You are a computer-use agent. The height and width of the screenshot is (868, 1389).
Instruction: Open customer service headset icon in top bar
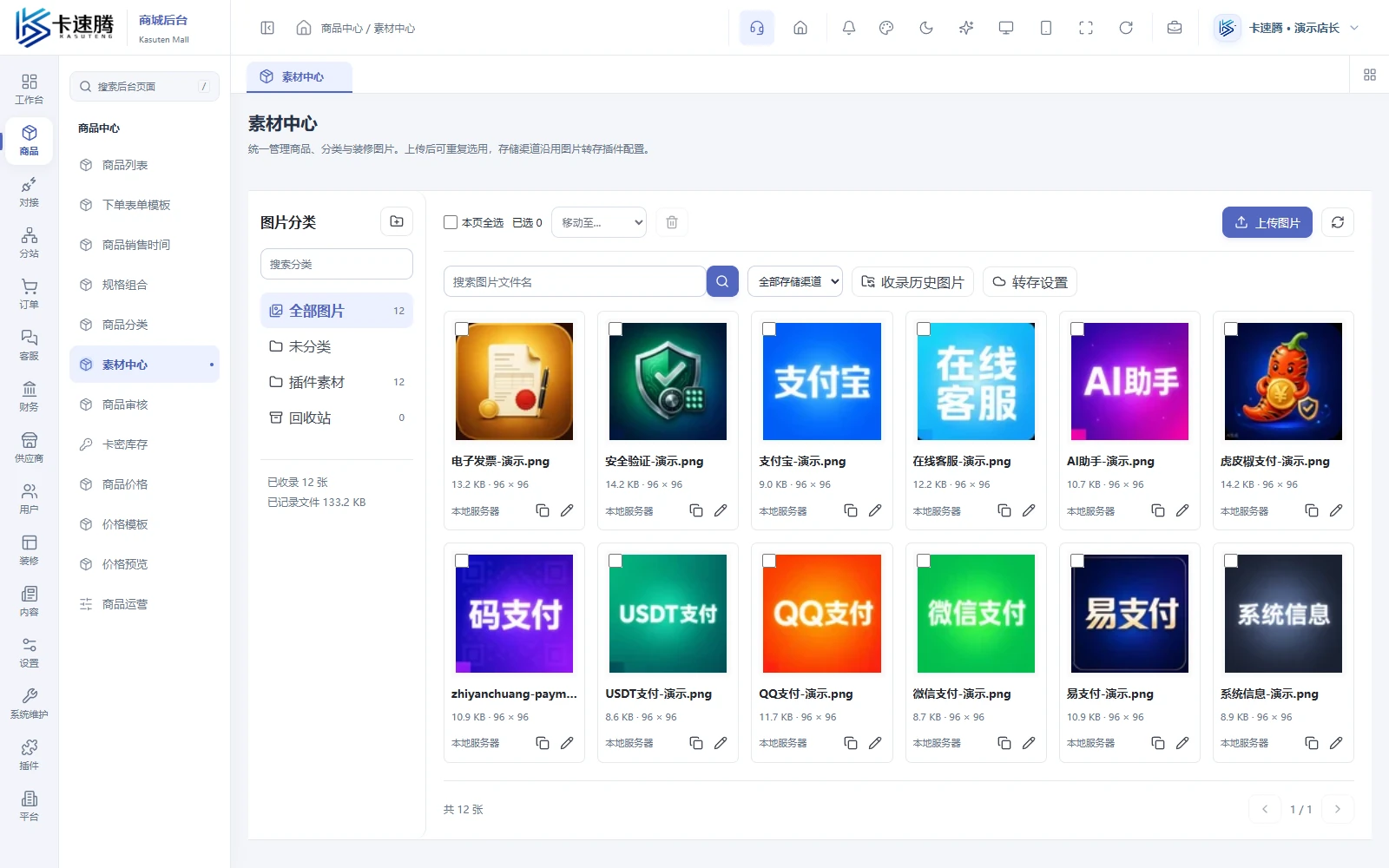click(757, 28)
